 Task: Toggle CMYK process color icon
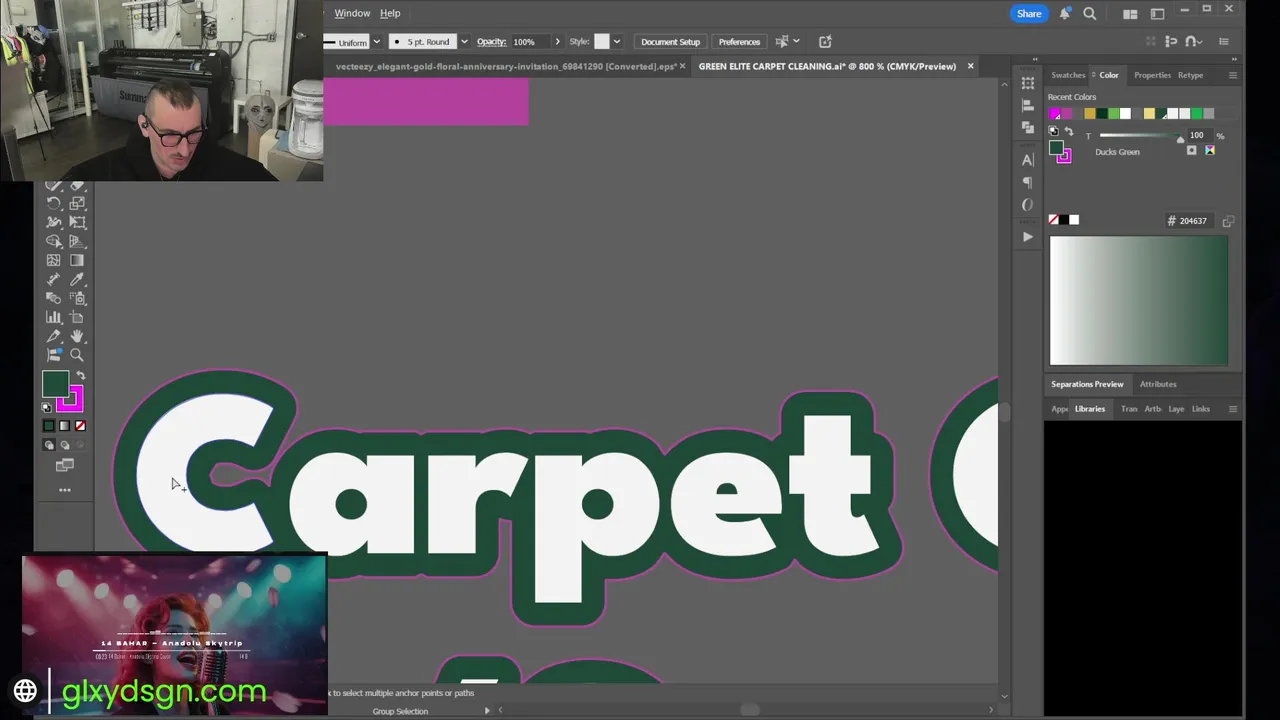coord(1209,150)
